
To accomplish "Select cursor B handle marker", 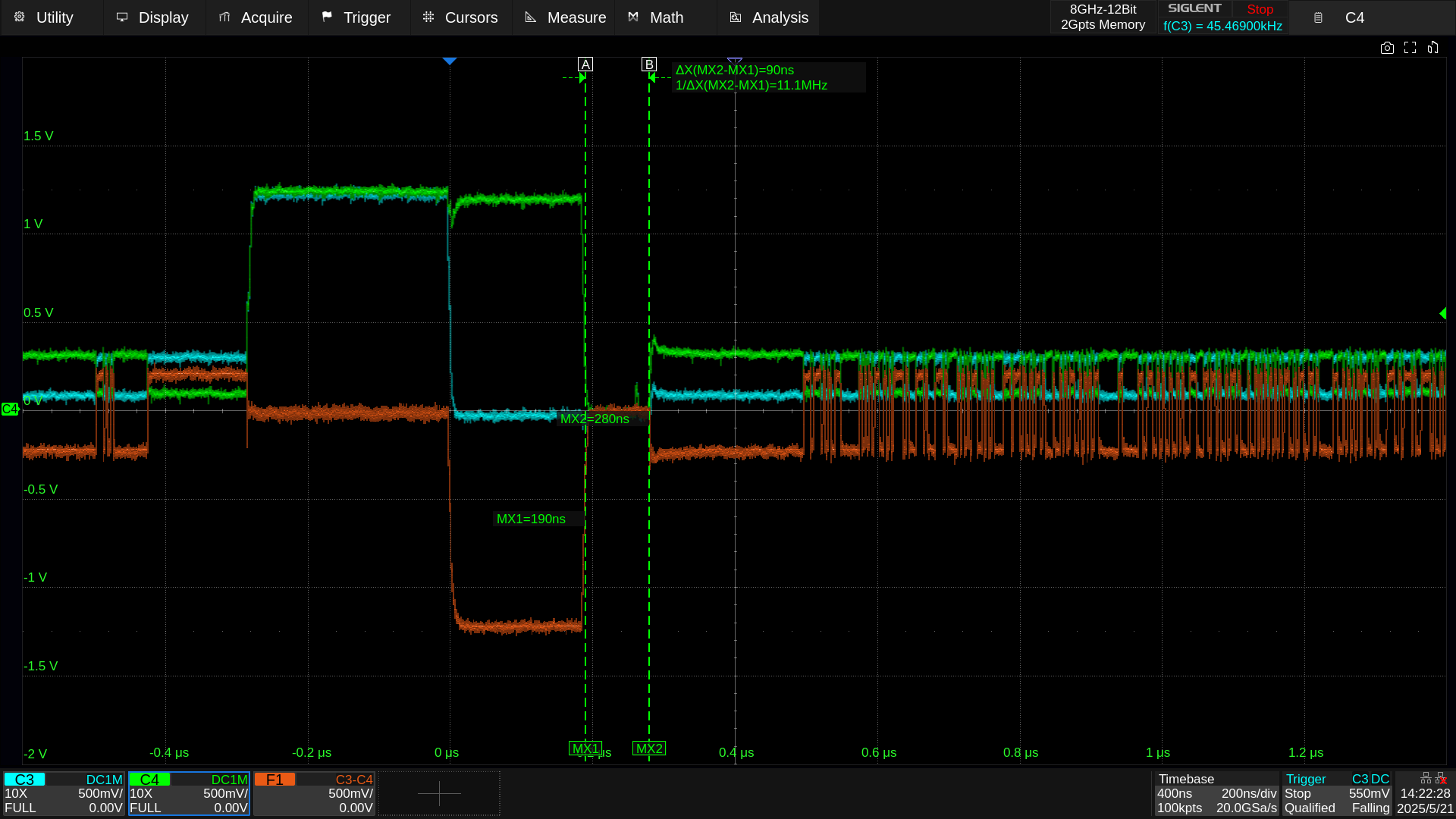I will click(648, 64).
